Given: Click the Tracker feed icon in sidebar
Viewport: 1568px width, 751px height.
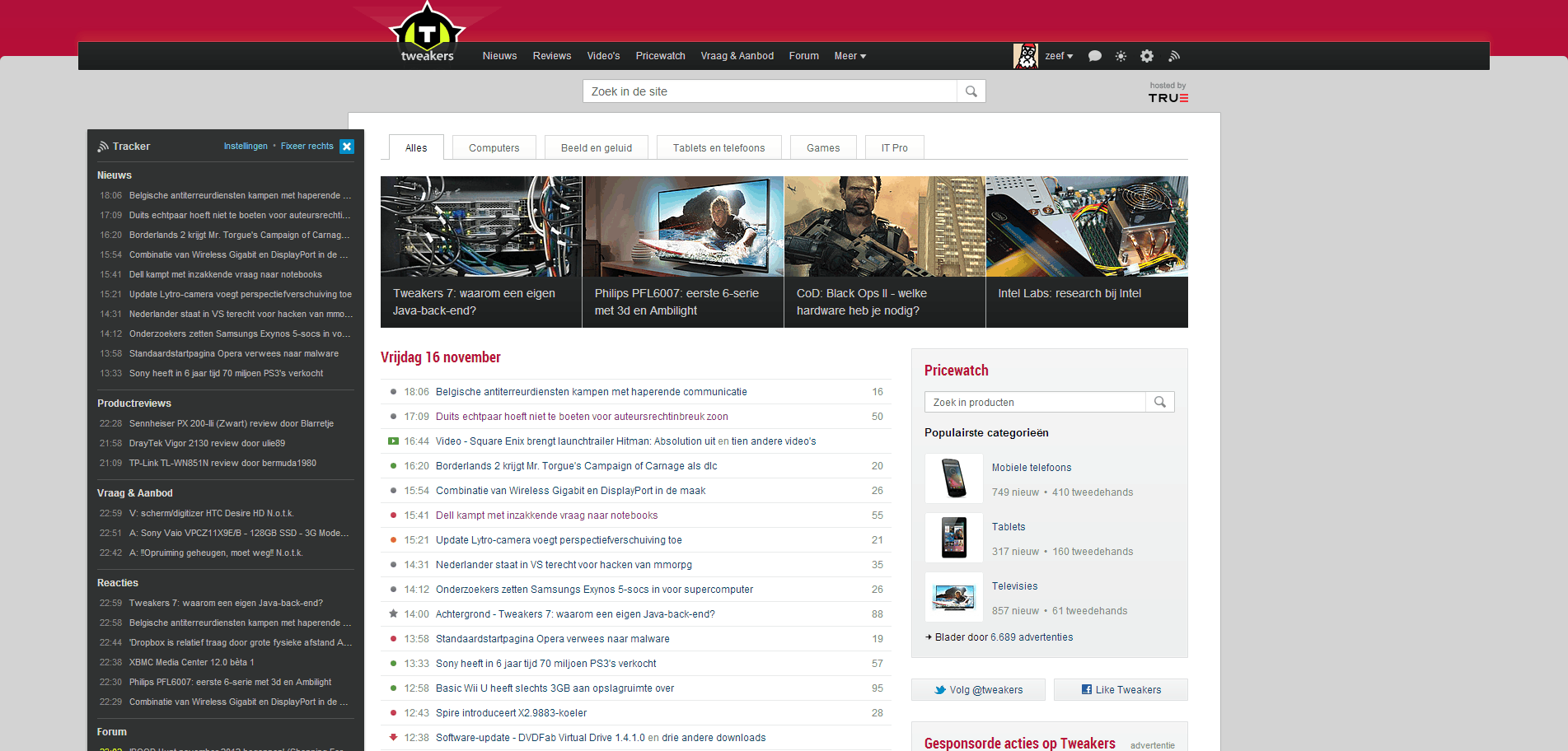Looking at the screenshot, I should click(103, 147).
